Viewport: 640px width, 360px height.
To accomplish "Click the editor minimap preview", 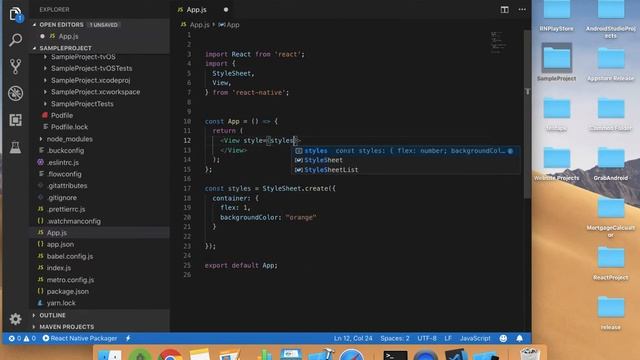I will pyautogui.click(x=498, y=43).
